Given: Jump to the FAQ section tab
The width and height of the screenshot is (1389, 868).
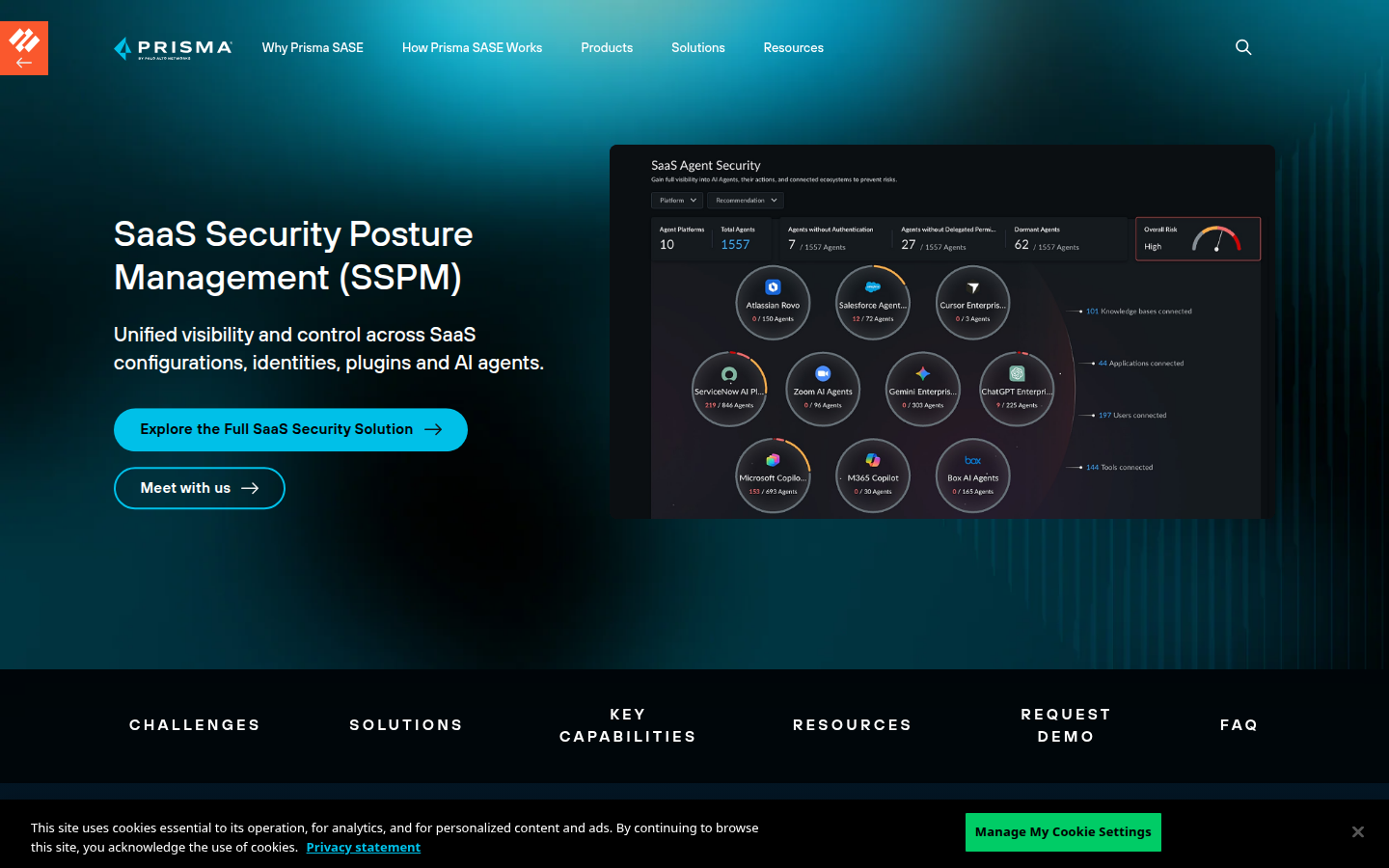Looking at the screenshot, I should [x=1239, y=725].
